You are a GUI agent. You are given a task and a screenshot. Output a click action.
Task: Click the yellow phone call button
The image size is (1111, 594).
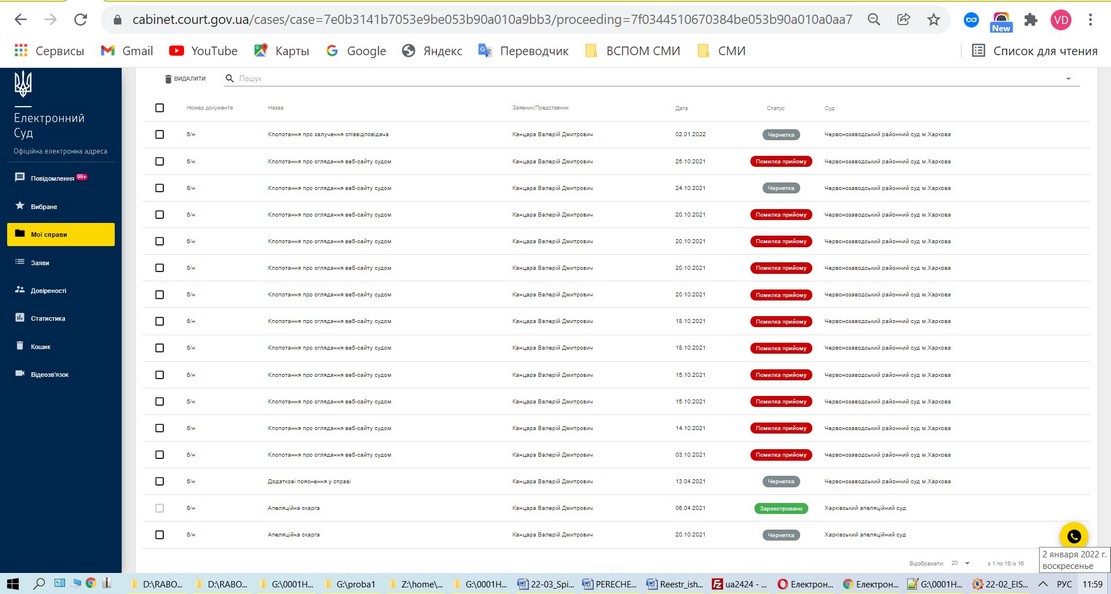(x=1073, y=537)
